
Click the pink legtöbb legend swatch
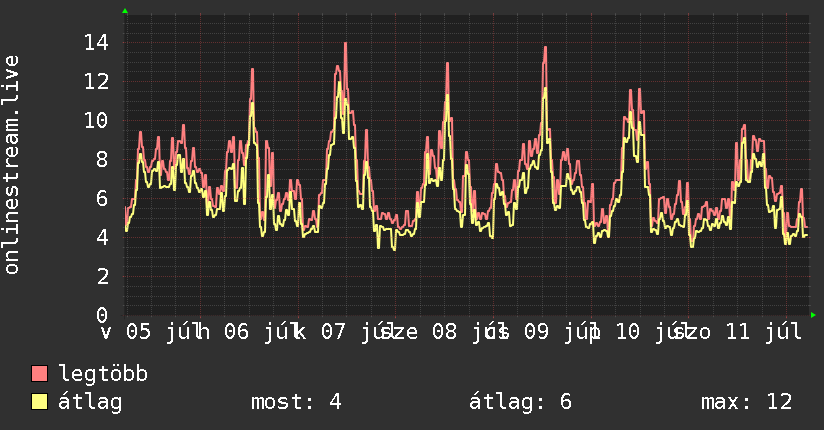coord(39,374)
